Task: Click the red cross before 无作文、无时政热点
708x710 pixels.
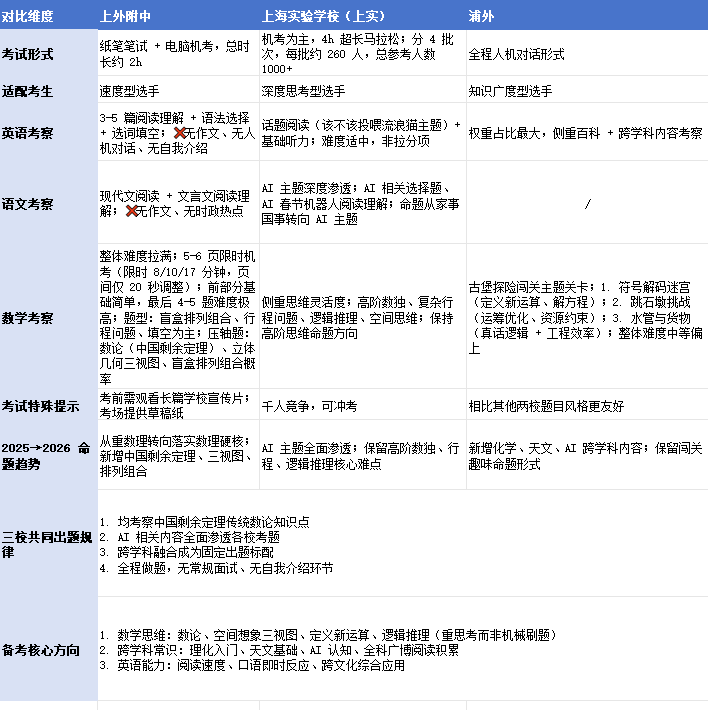Action: 131,211
